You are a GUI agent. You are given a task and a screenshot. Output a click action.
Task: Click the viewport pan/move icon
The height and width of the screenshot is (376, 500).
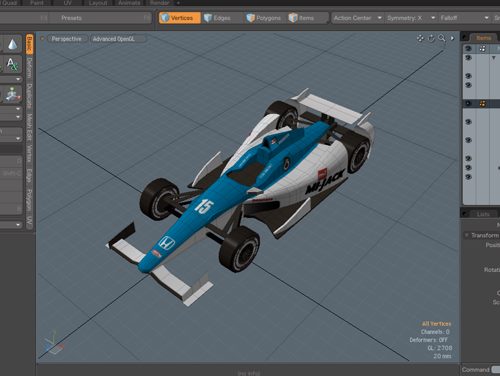tap(420, 39)
